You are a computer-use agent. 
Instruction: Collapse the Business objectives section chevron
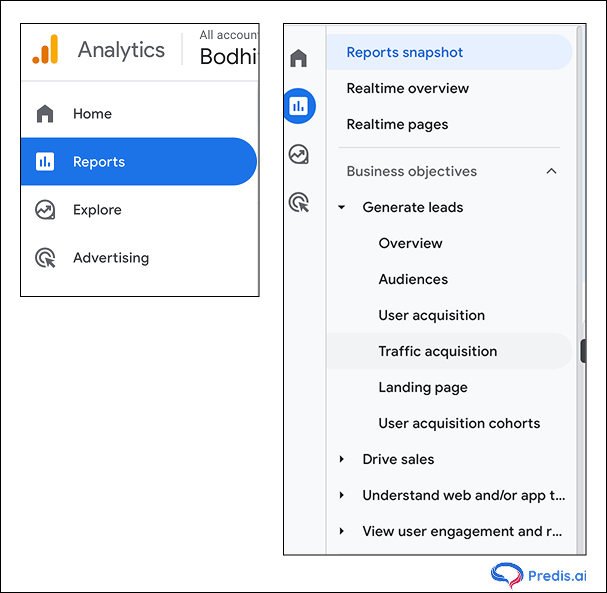click(x=551, y=172)
